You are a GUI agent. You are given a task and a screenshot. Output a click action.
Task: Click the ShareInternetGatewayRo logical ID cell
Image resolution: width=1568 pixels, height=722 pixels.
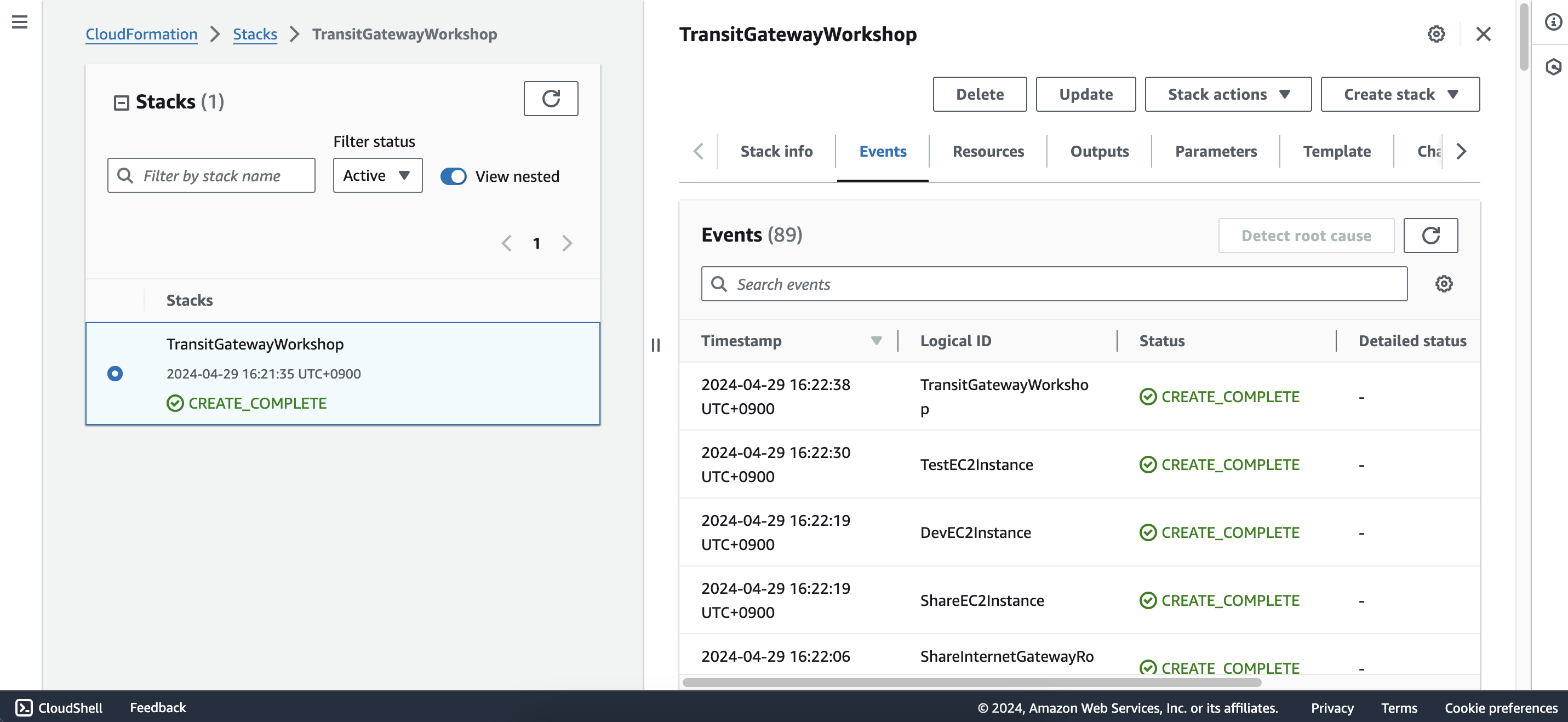coord(1007,656)
